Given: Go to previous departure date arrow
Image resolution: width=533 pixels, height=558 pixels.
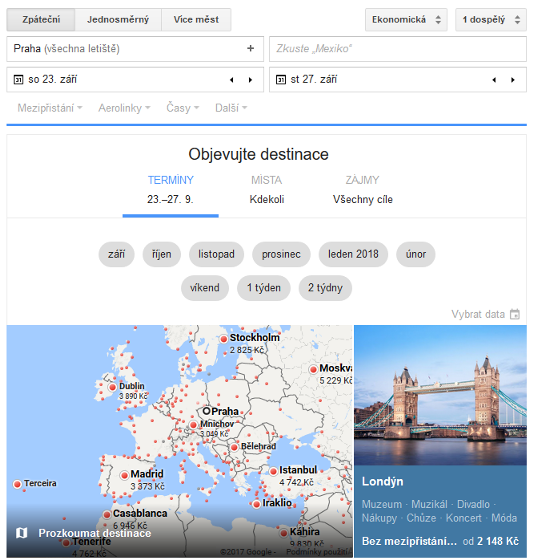Looking at the screenshot, I should click(232, 80).
